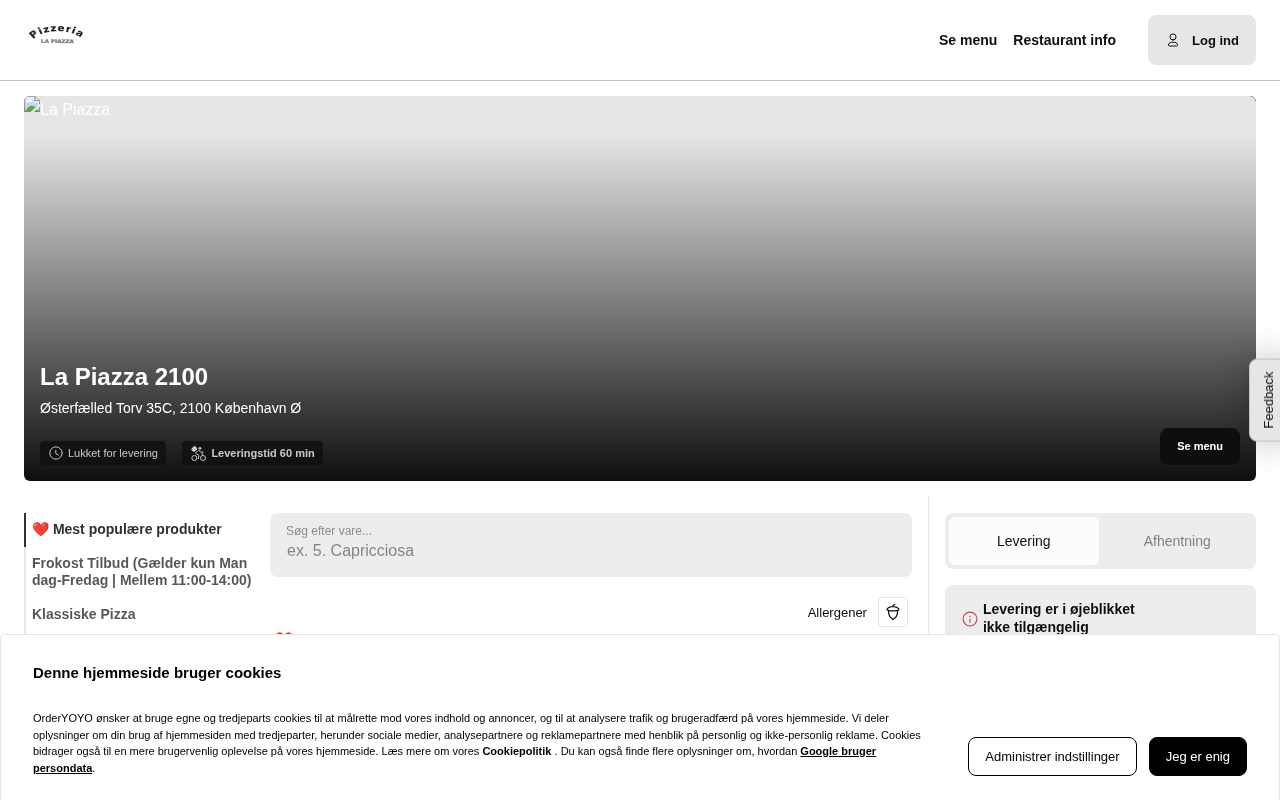Focus the Søg efter vare search field
Viewport: 1280px width, 800px height.
(591, 545)
